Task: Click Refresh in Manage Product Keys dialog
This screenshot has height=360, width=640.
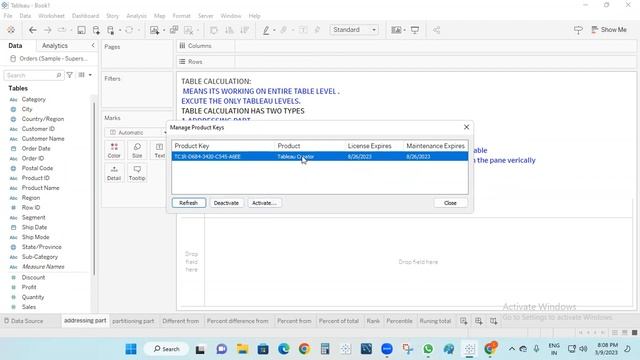Action: (x=189, y=203)
